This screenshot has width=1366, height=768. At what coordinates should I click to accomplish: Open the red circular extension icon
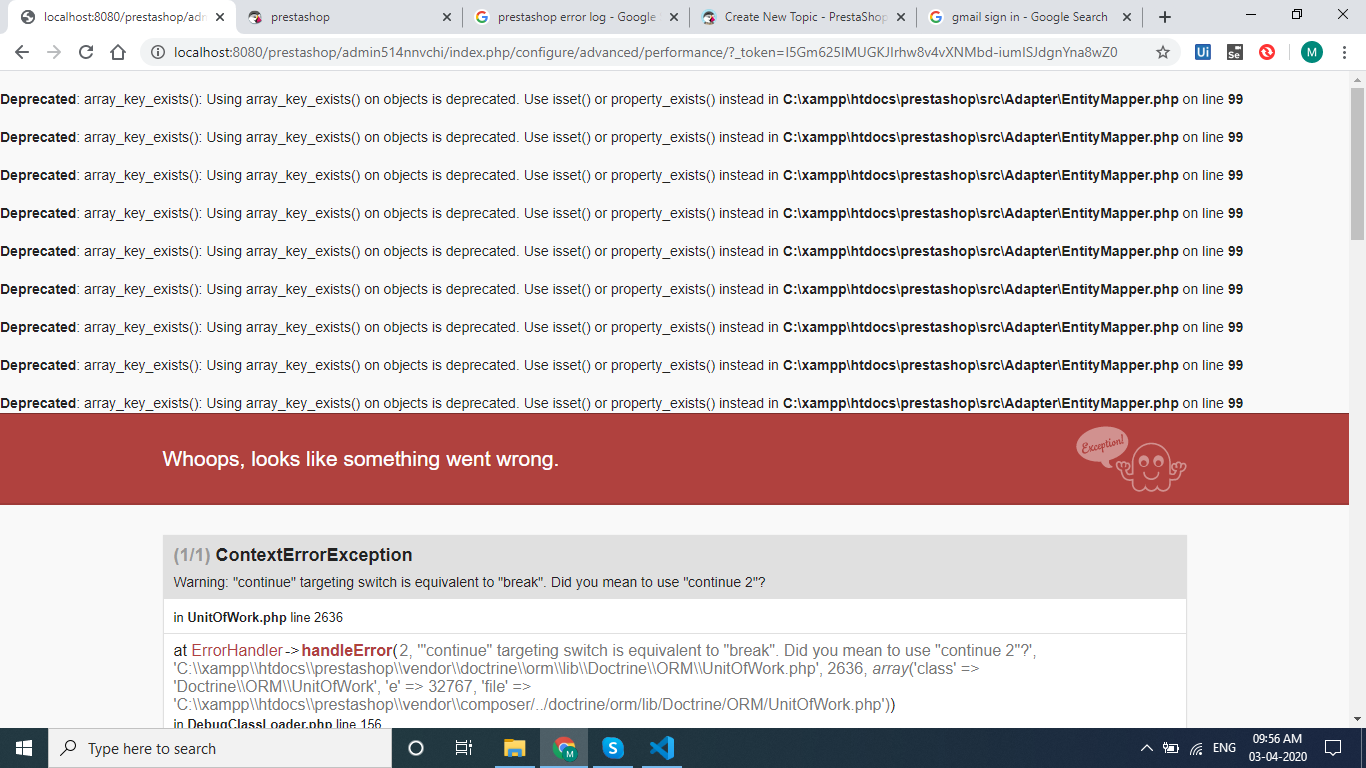point(1267,52)
